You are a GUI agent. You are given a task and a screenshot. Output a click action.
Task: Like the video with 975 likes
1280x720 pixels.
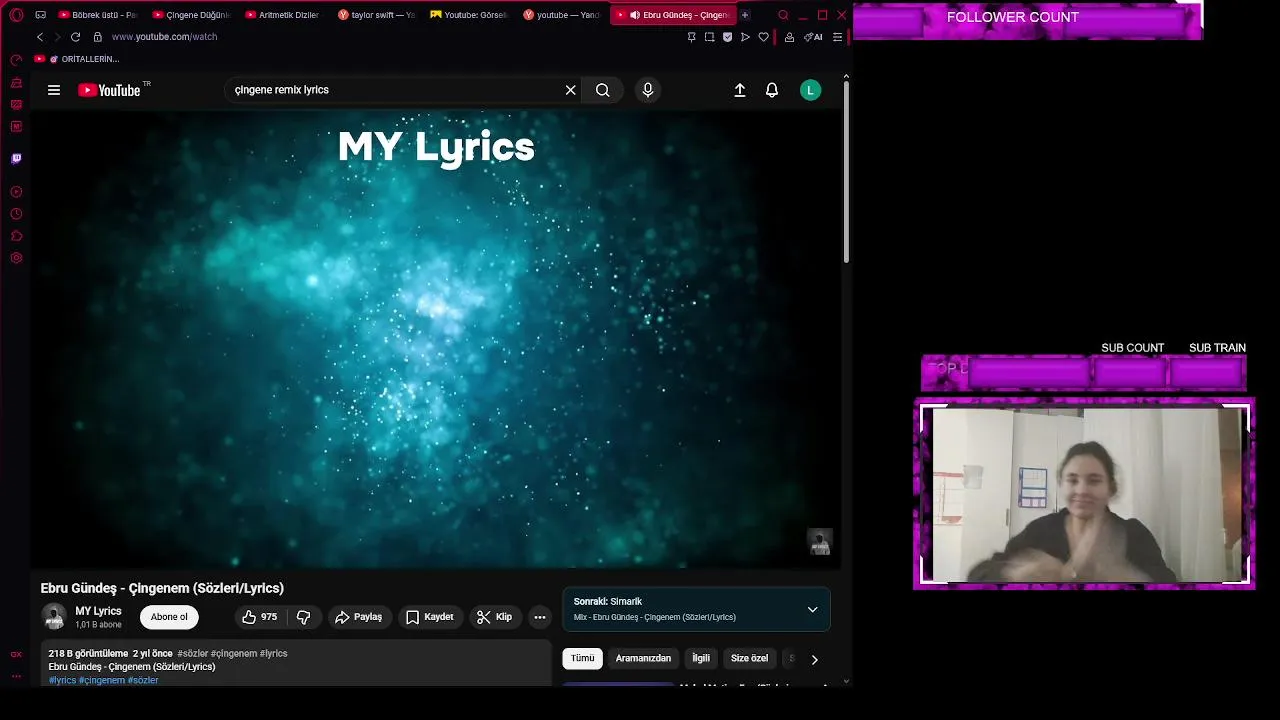260,617
